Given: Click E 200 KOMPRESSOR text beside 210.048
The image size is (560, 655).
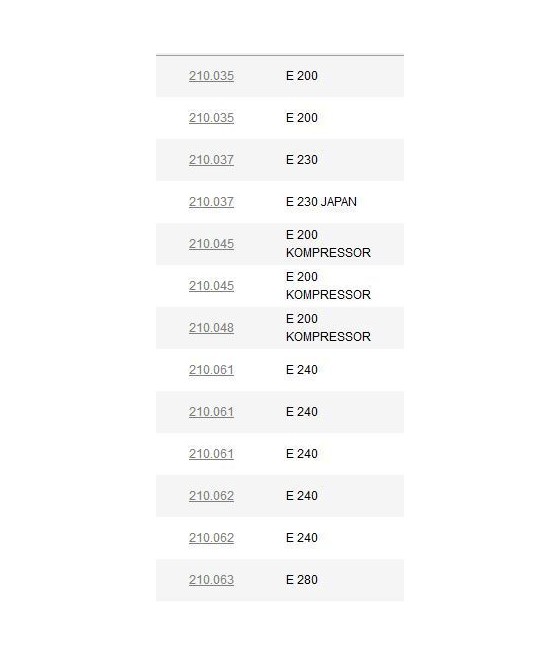Looking at the screenshot, I should coord(328,328).
